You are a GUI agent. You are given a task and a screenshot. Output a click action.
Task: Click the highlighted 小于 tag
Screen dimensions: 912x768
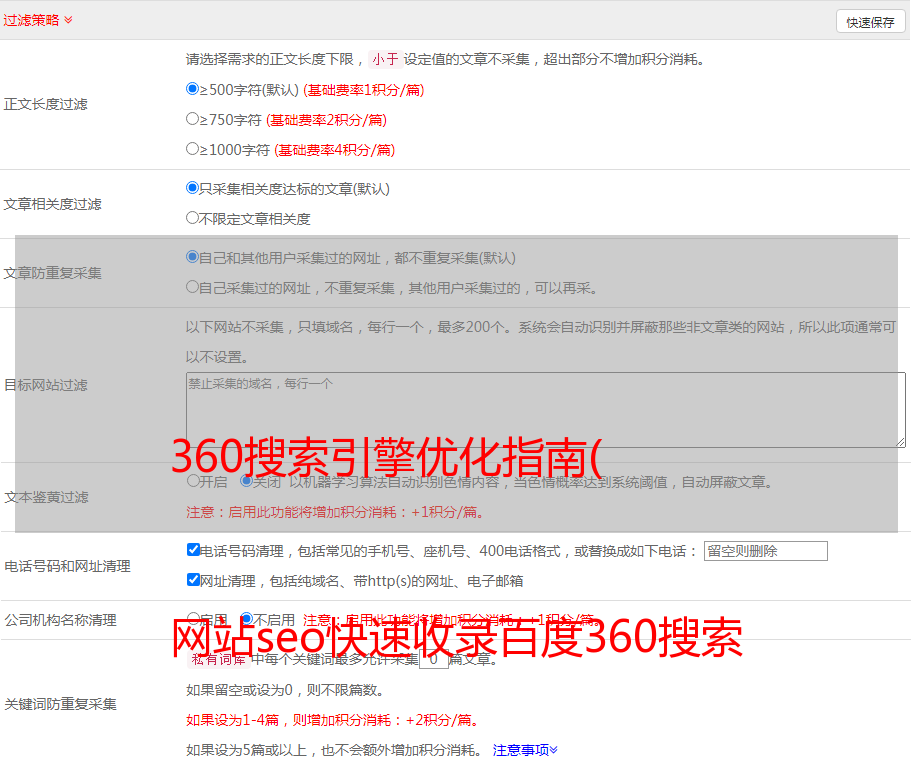click(x=385, y=59)
